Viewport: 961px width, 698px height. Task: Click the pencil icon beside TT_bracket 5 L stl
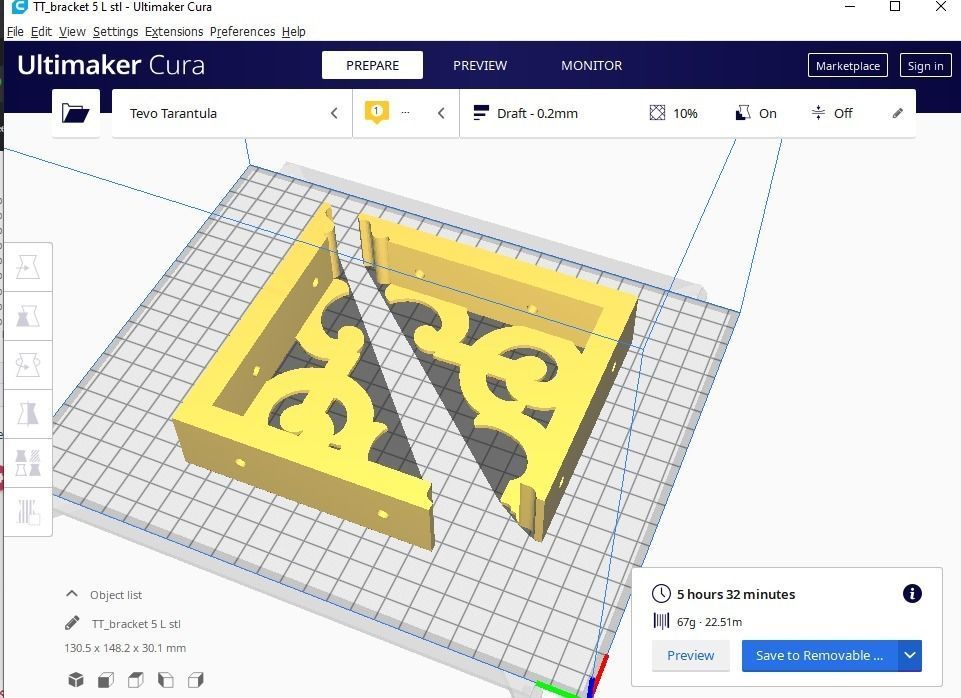click(x=72, y=623)
